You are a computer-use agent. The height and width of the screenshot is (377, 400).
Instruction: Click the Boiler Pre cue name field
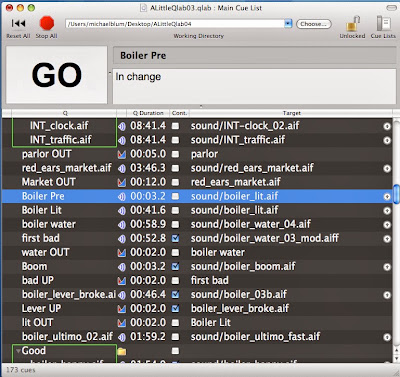coord(255,55)
